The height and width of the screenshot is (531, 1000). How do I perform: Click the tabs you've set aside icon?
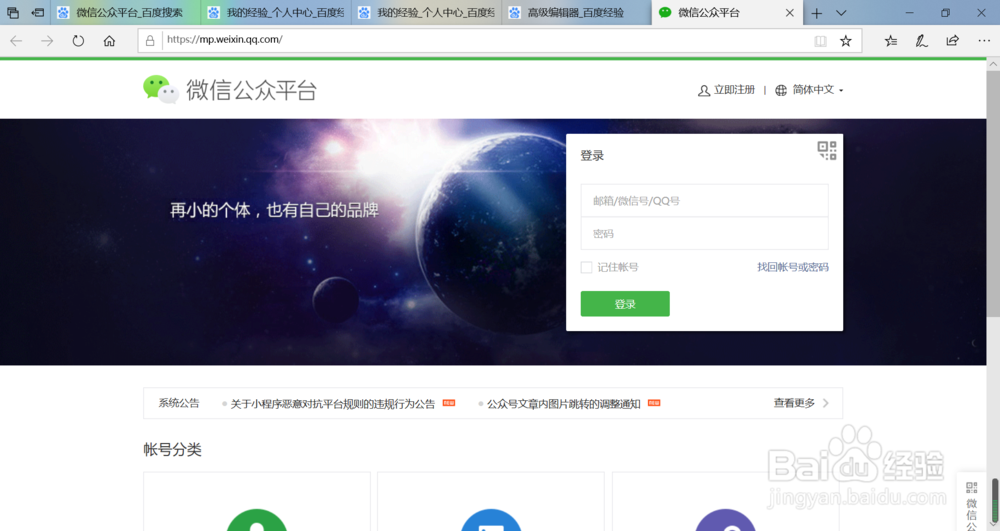tap(13, 12)
